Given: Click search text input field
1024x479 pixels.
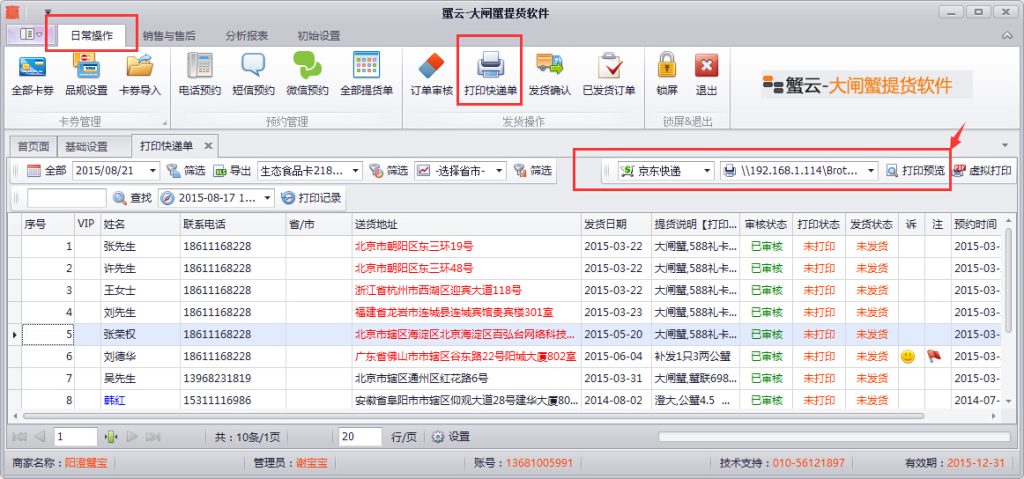Looking at the screenshot, I should tap(67, 198).
